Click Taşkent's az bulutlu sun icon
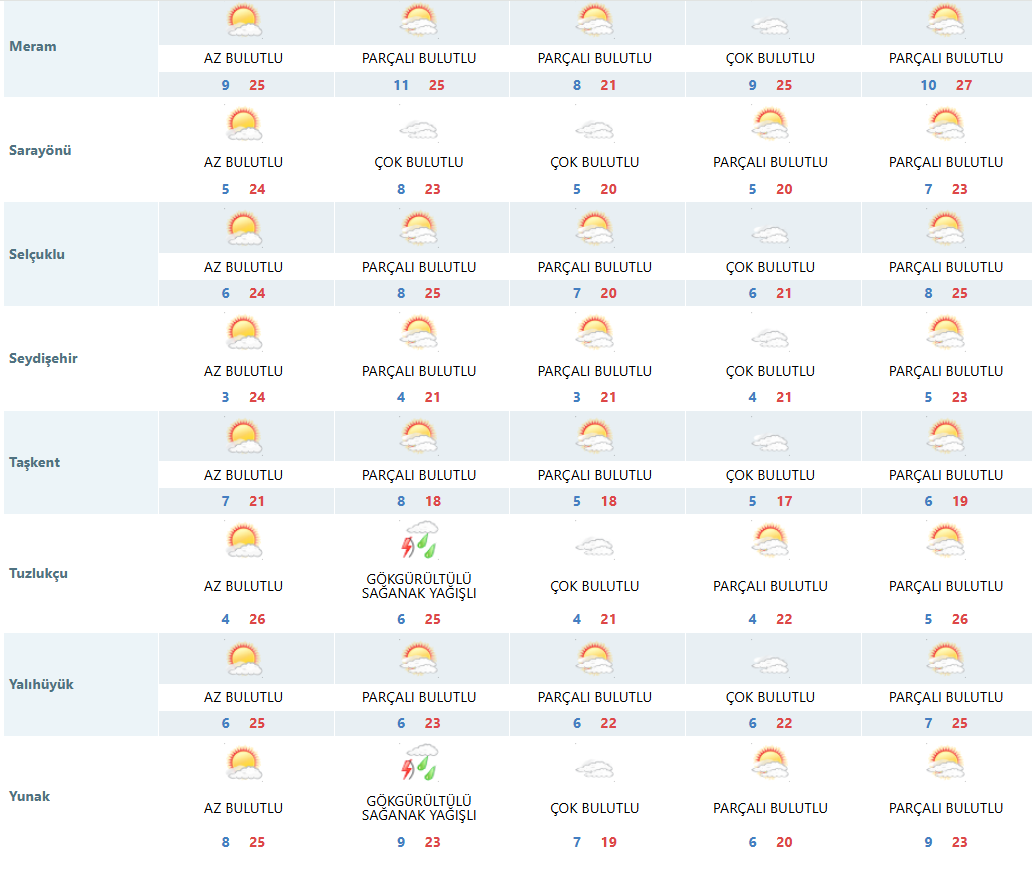The width and height of the screenshot is (1032, 875). tap(244, 437)
